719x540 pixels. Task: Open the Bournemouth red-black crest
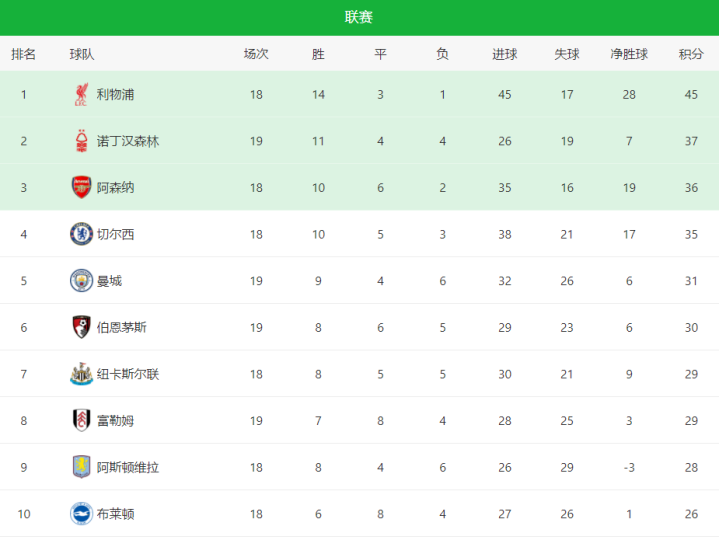(81, 327)
